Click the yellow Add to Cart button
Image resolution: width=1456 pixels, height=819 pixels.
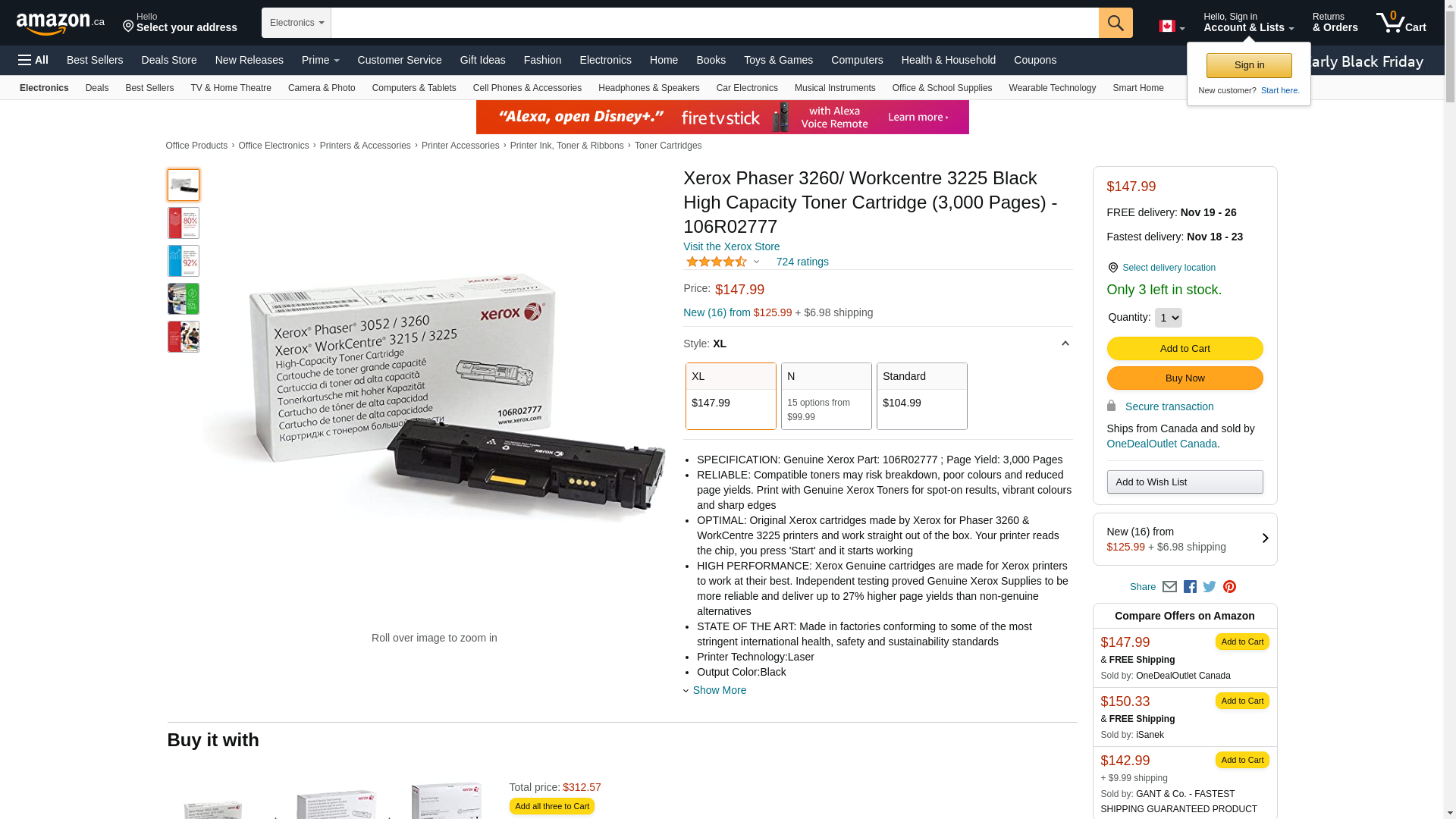[1185, 349]
